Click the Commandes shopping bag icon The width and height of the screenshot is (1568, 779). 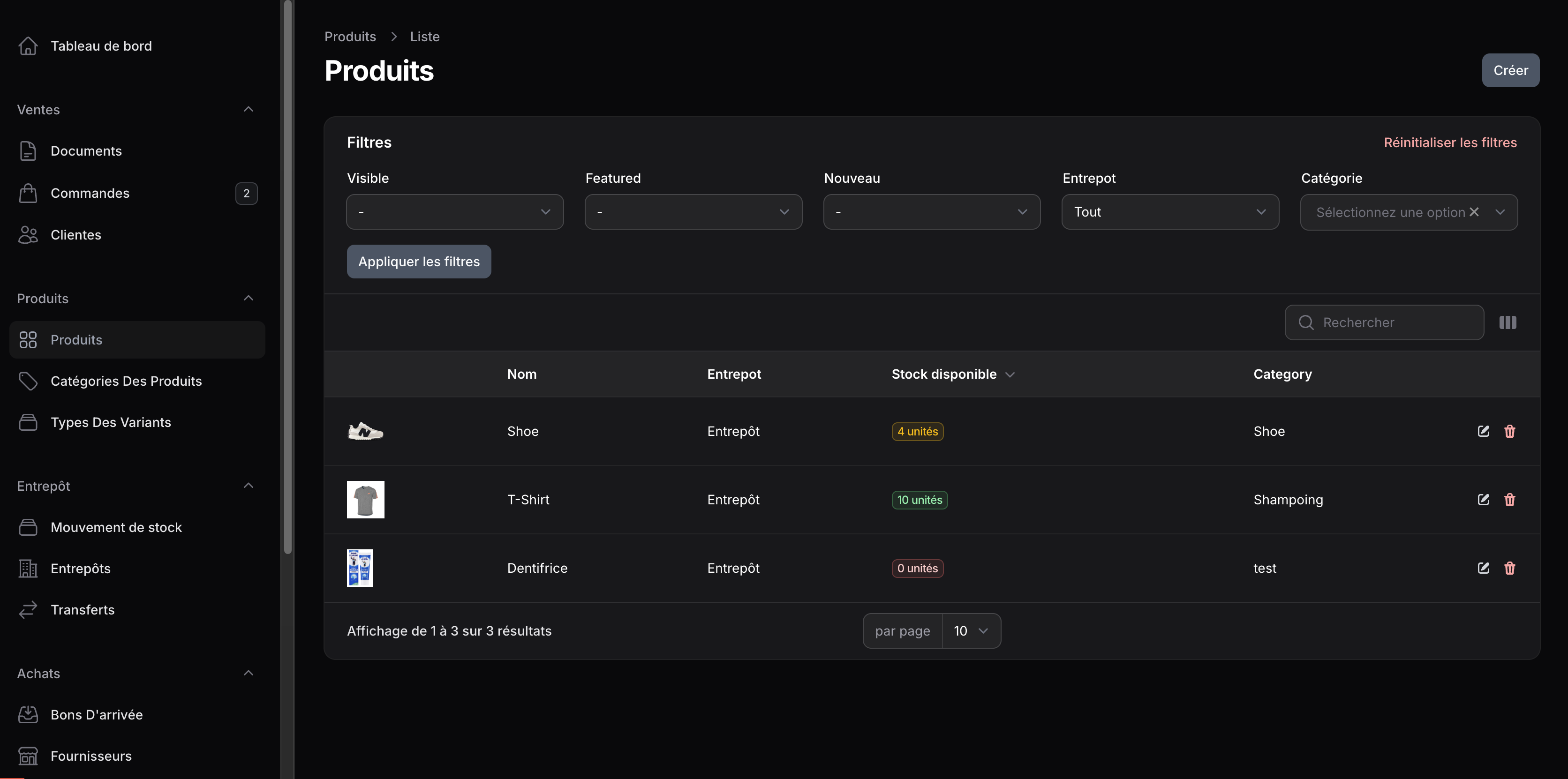click(x=28, y=193)
